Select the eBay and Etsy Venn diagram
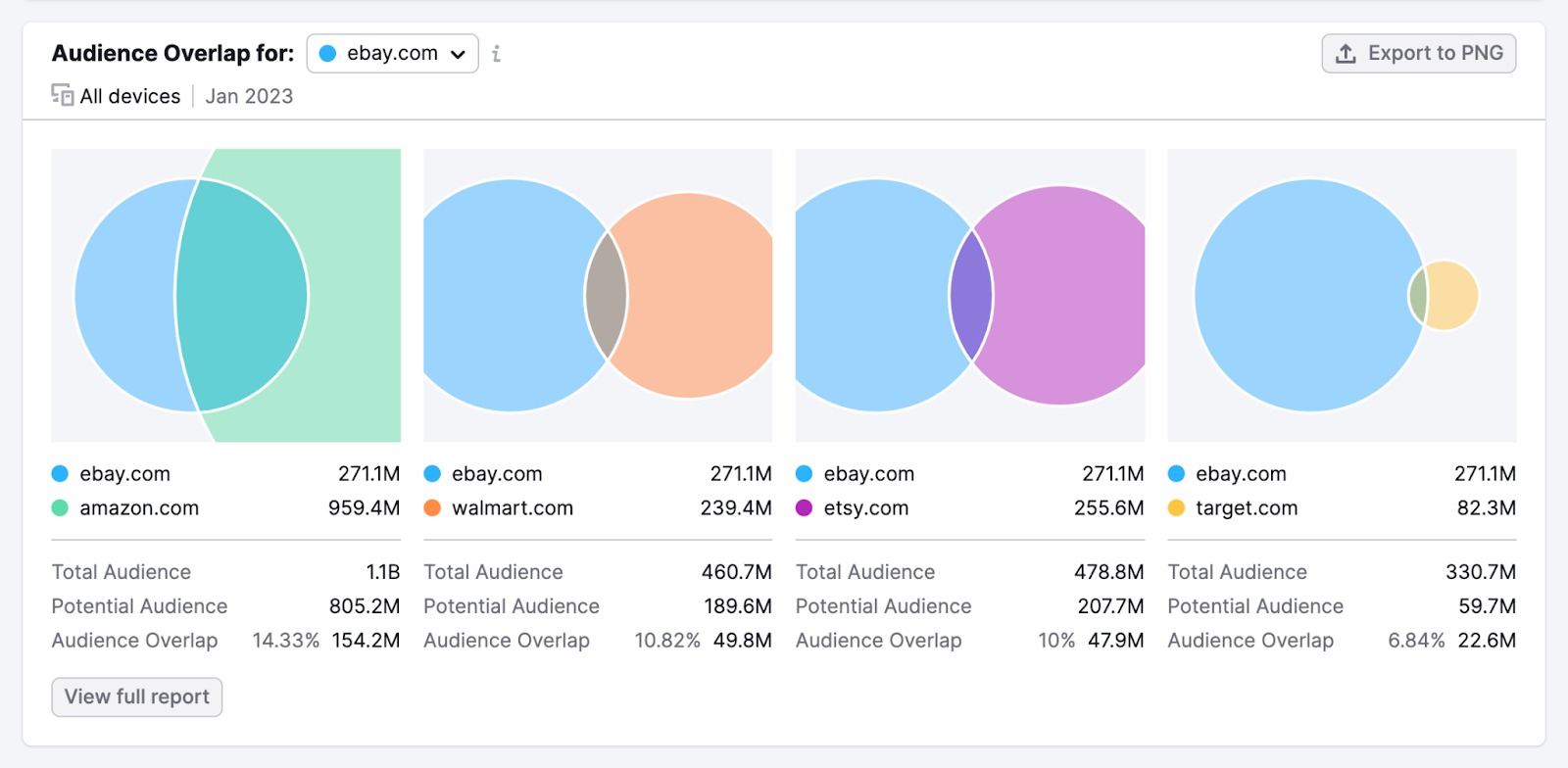The height and width of the screenshot is (768, 1568). coord(970,295)
